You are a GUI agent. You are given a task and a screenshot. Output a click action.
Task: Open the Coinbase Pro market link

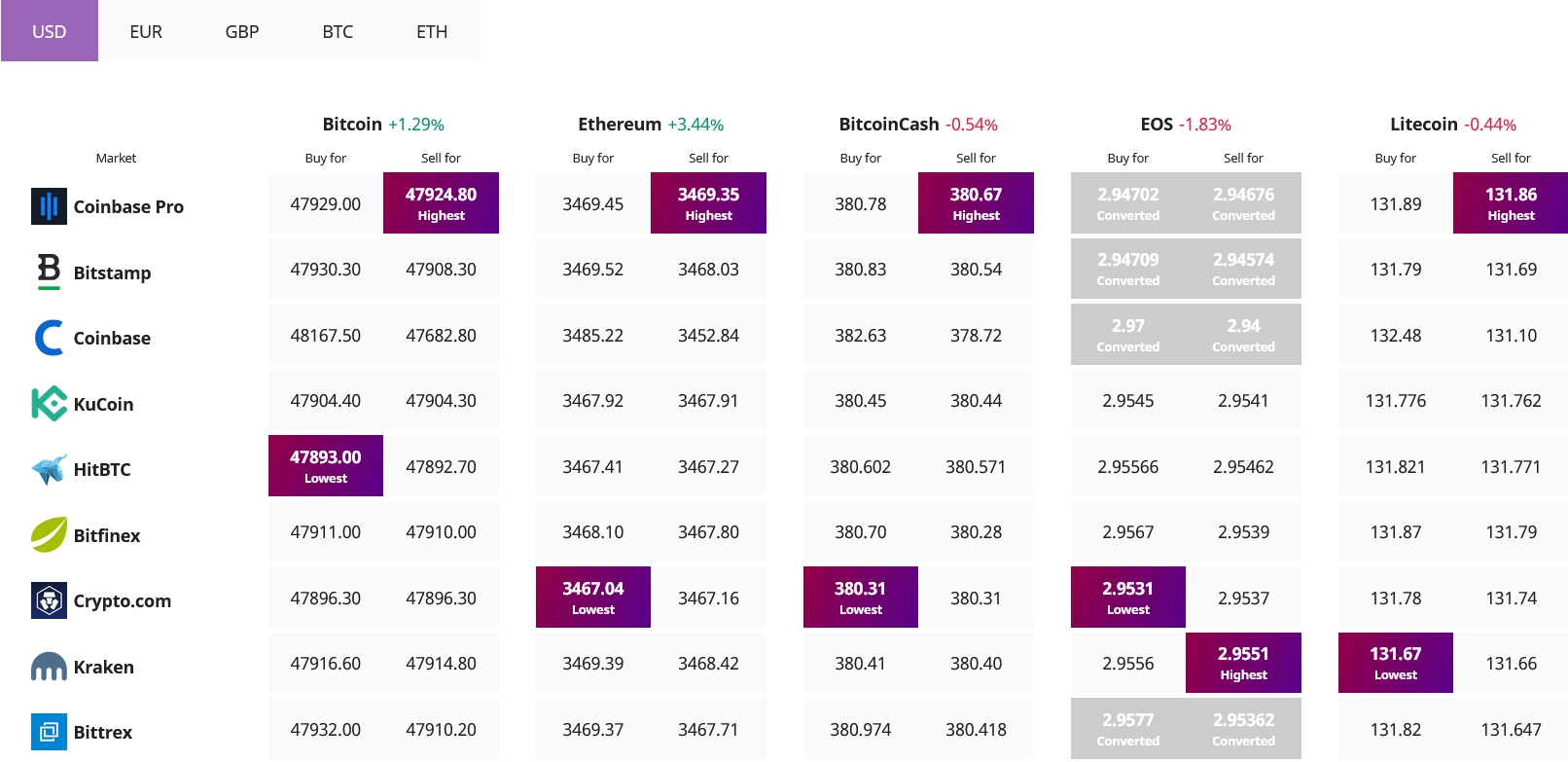[128, 206]
